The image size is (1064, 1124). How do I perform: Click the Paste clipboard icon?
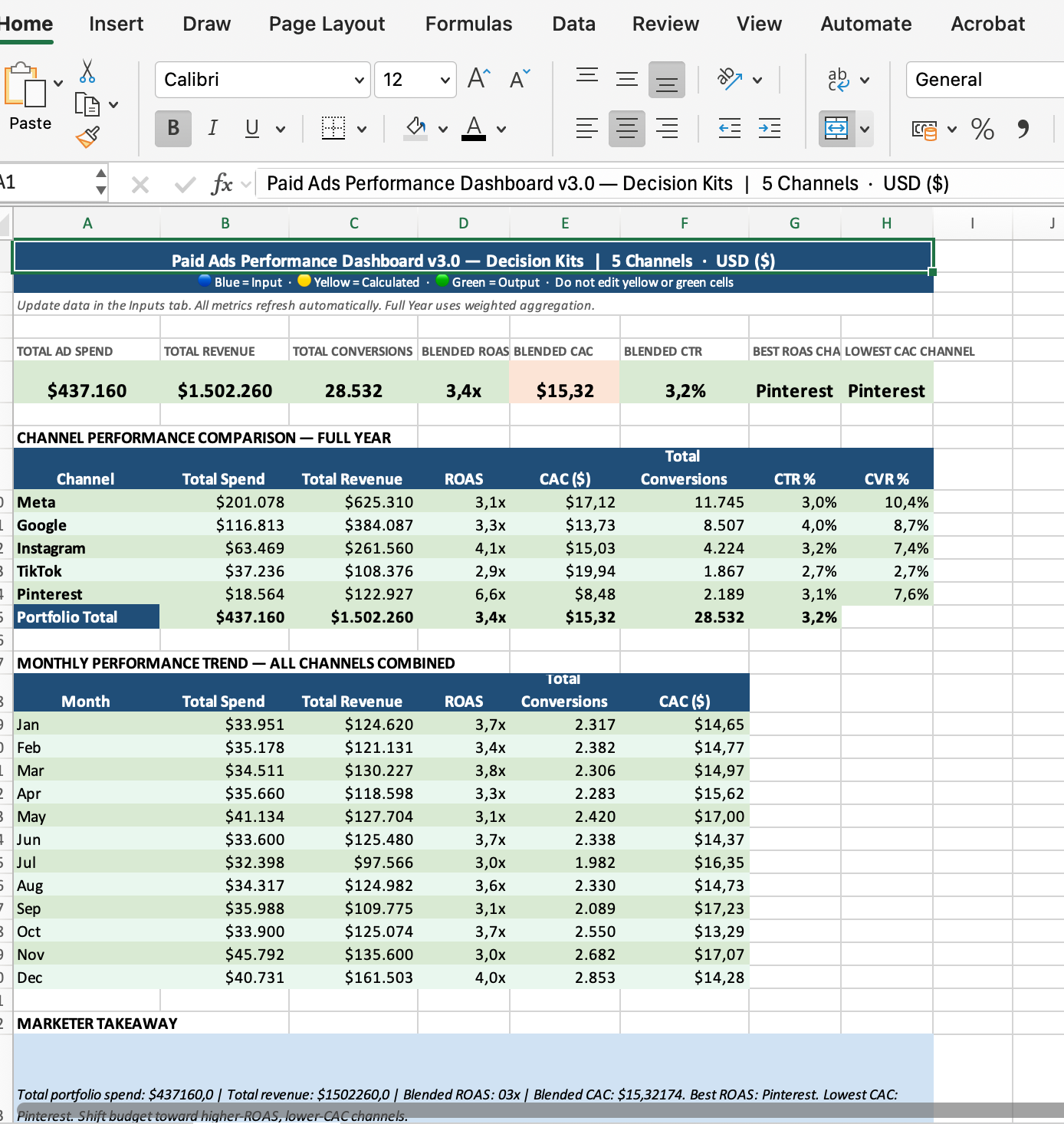[25, 85]
